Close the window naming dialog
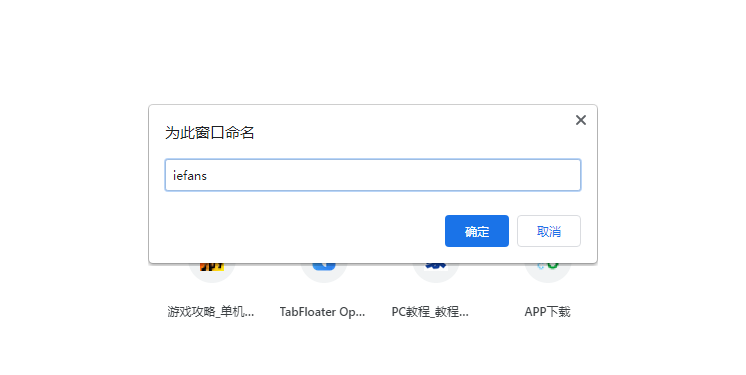The image size is (746, 375). pyautogui.click(x=580, y=120)
